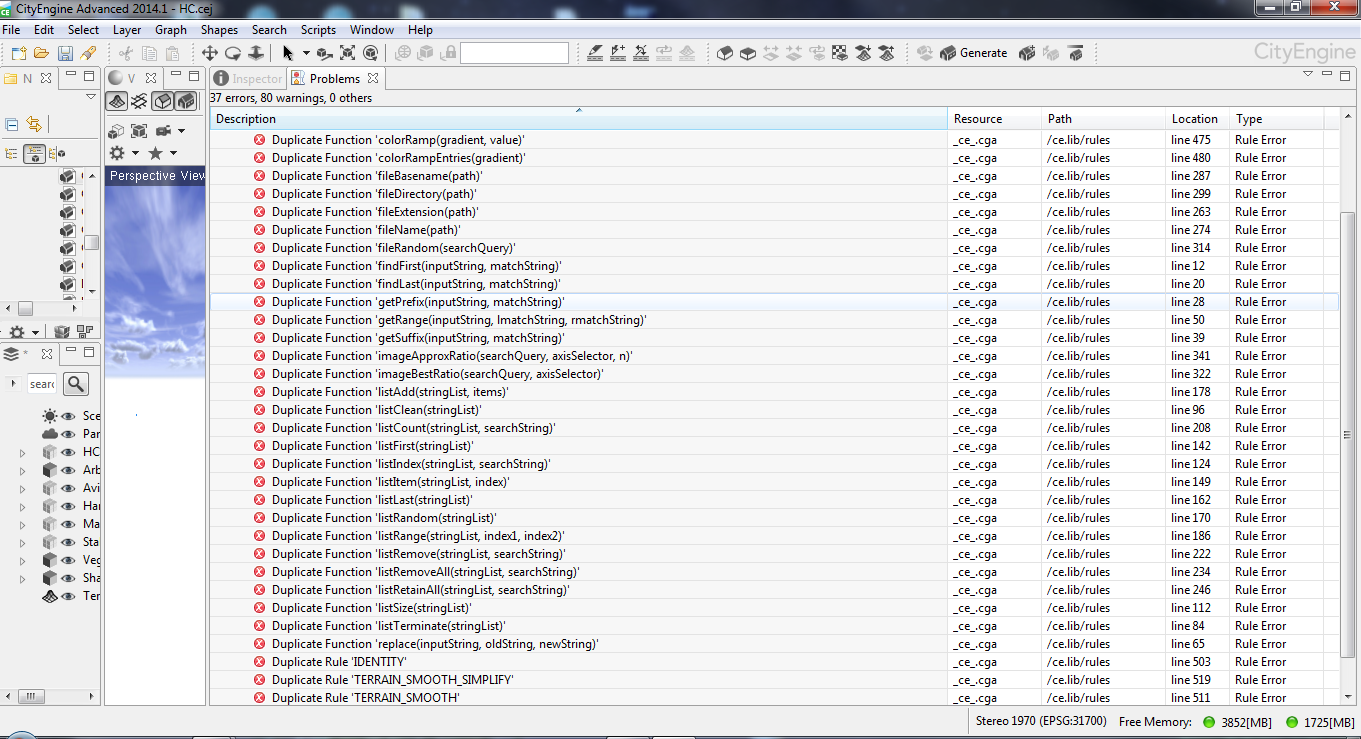Viewport: 1361px width, 739px height.
Task: Click the error icon beside Duplicate Rule 'IDENTITY'
Action: (x=259, y=662)
